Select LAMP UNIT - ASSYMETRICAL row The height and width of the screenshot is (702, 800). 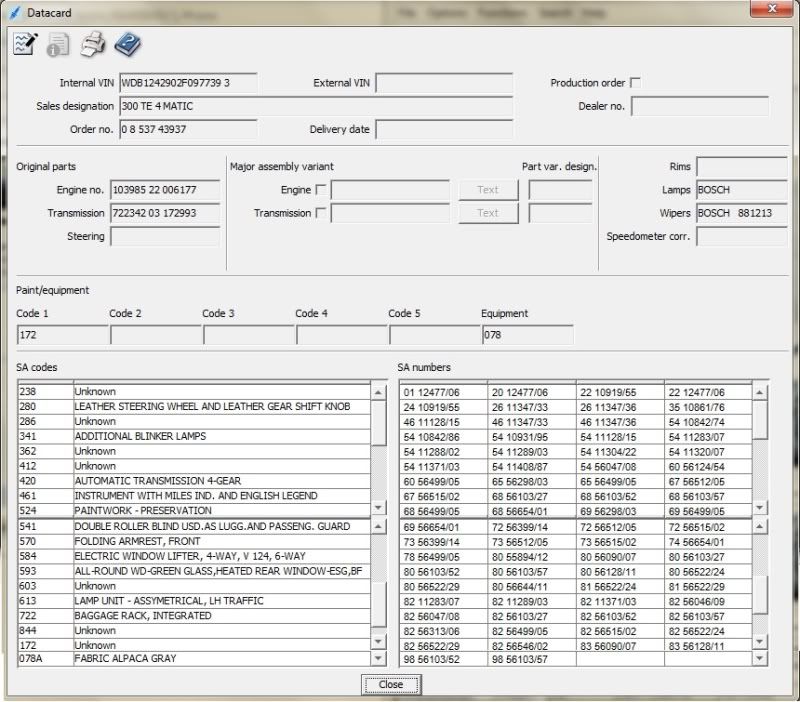pyautogui.click(x=194, y=600)
